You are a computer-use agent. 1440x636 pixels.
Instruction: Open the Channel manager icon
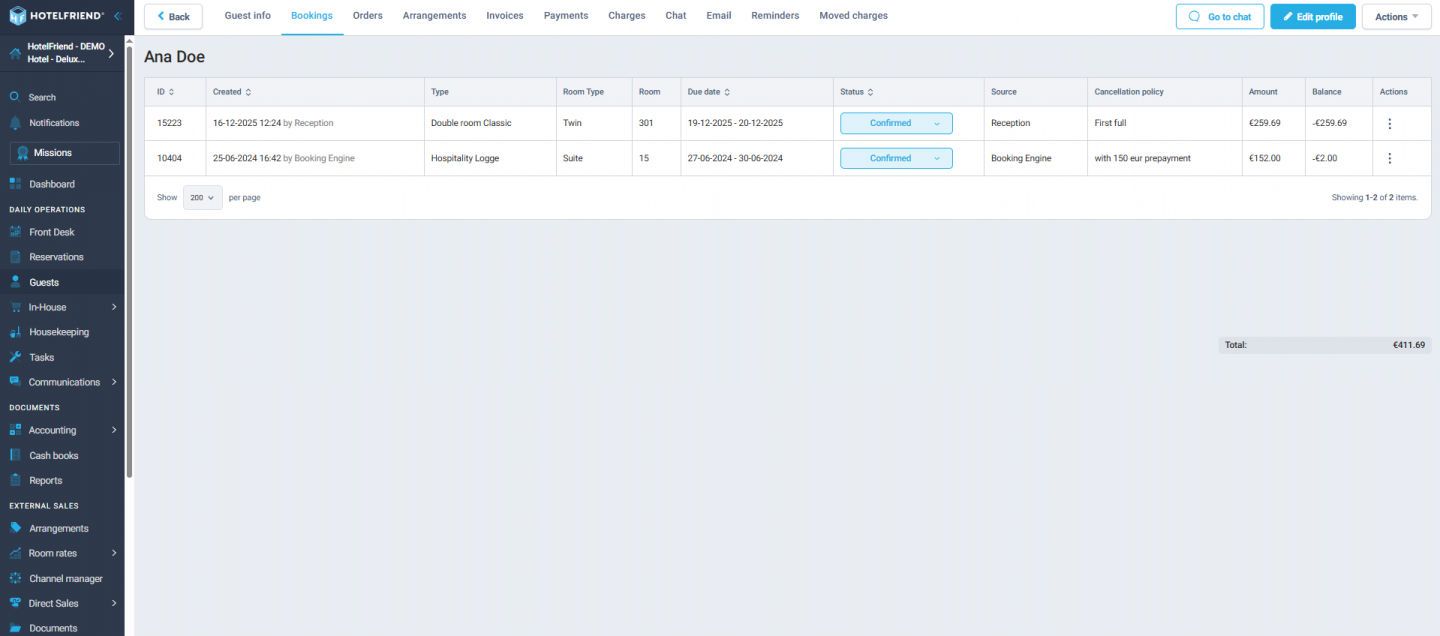(x=15, y=578)
